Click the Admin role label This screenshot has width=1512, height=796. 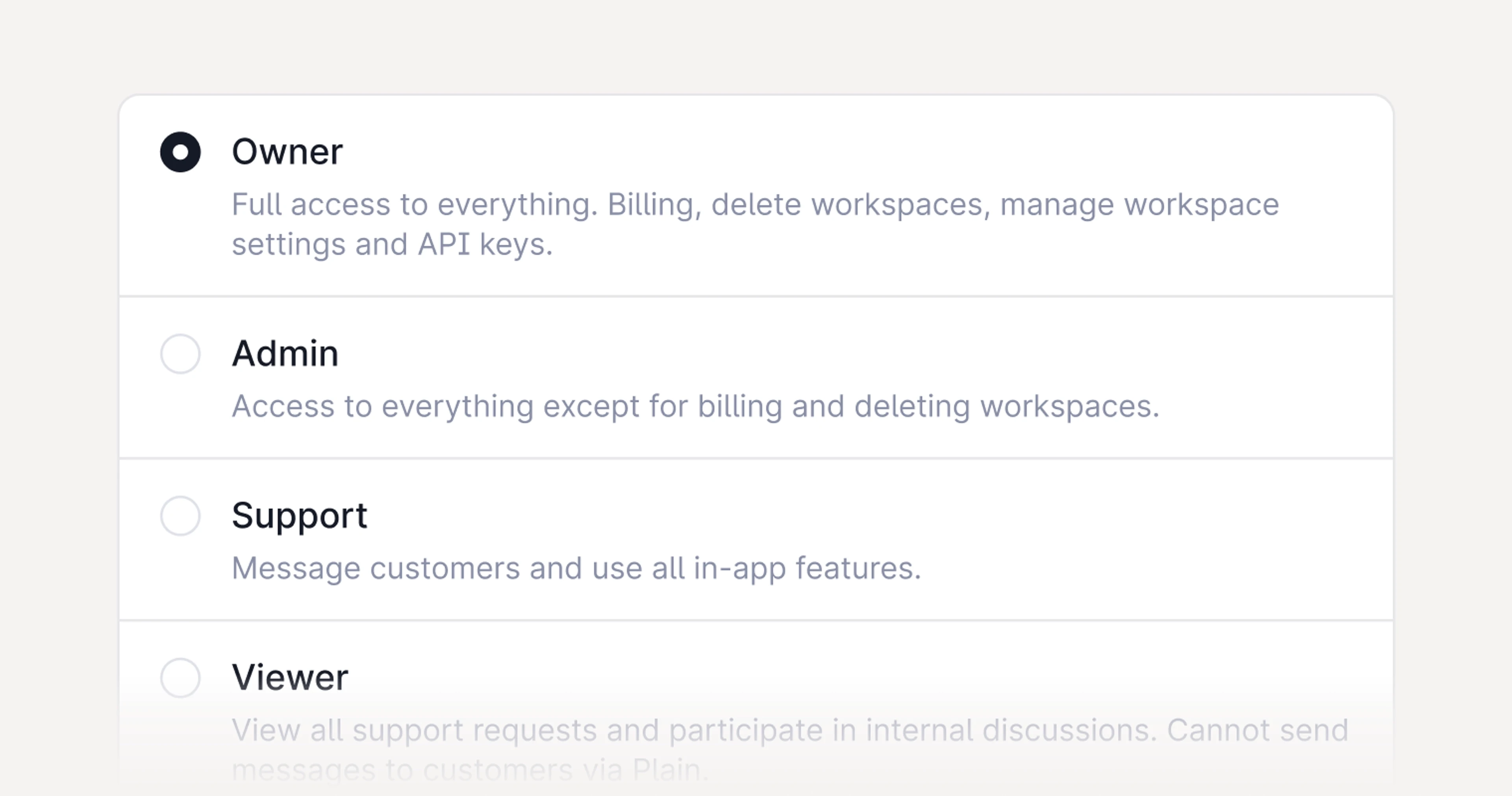(286, 353)
